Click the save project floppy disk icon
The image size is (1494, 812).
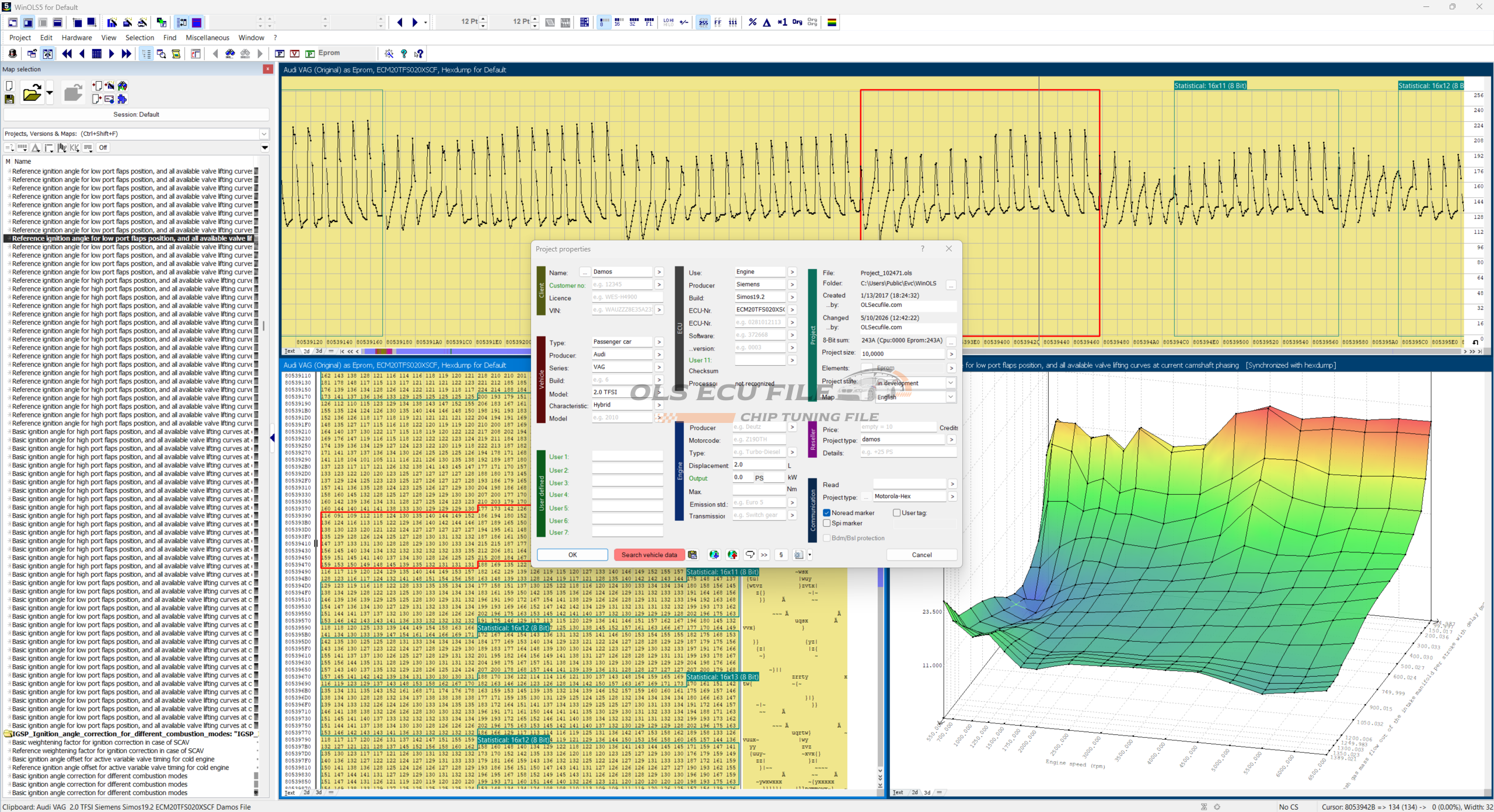[x=9, y=99]
